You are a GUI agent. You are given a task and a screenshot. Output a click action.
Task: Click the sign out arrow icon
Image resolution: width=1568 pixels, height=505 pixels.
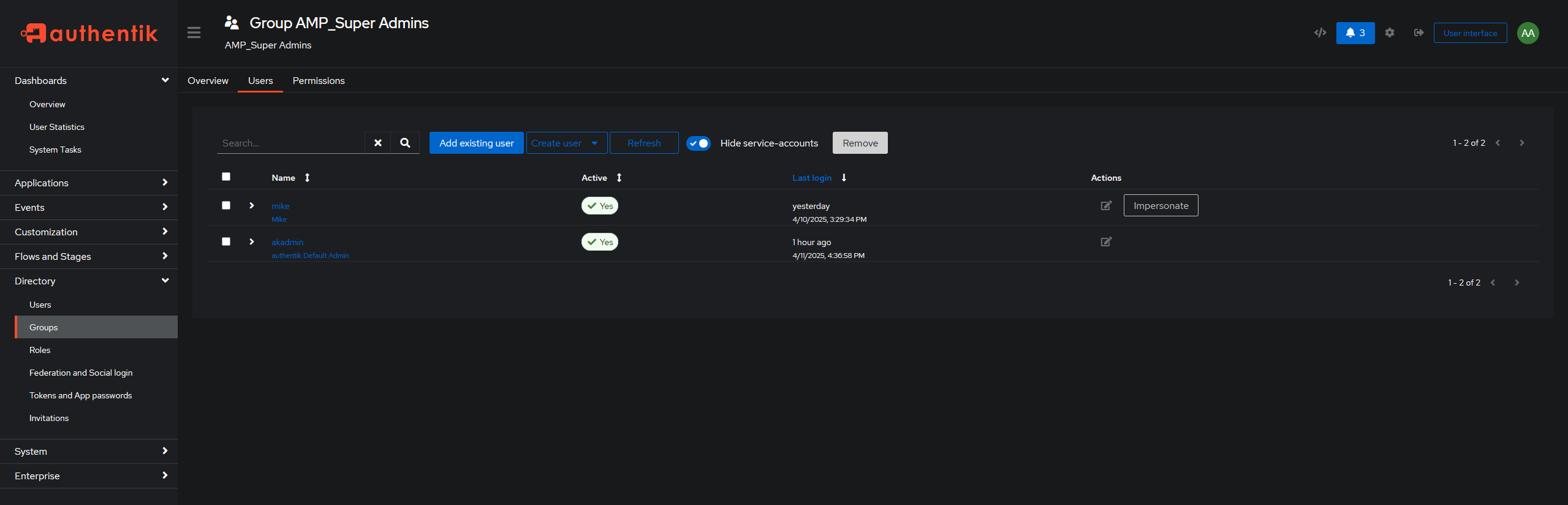coord(1418,33)
